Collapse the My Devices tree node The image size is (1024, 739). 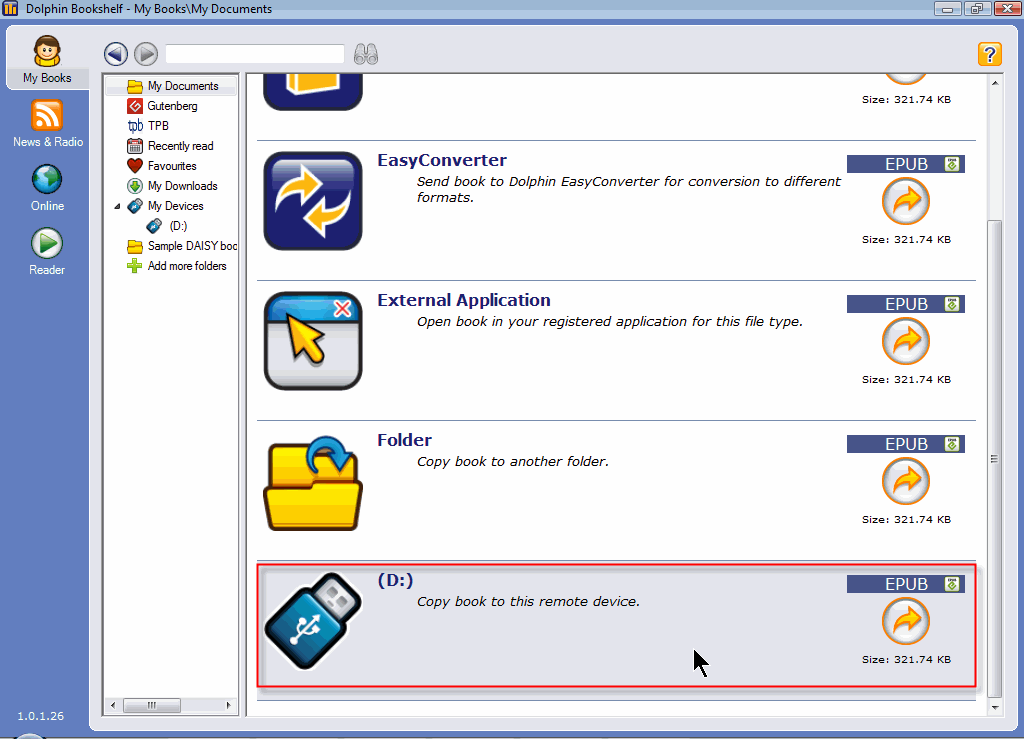pyautogui.click(x=118, y=206)
